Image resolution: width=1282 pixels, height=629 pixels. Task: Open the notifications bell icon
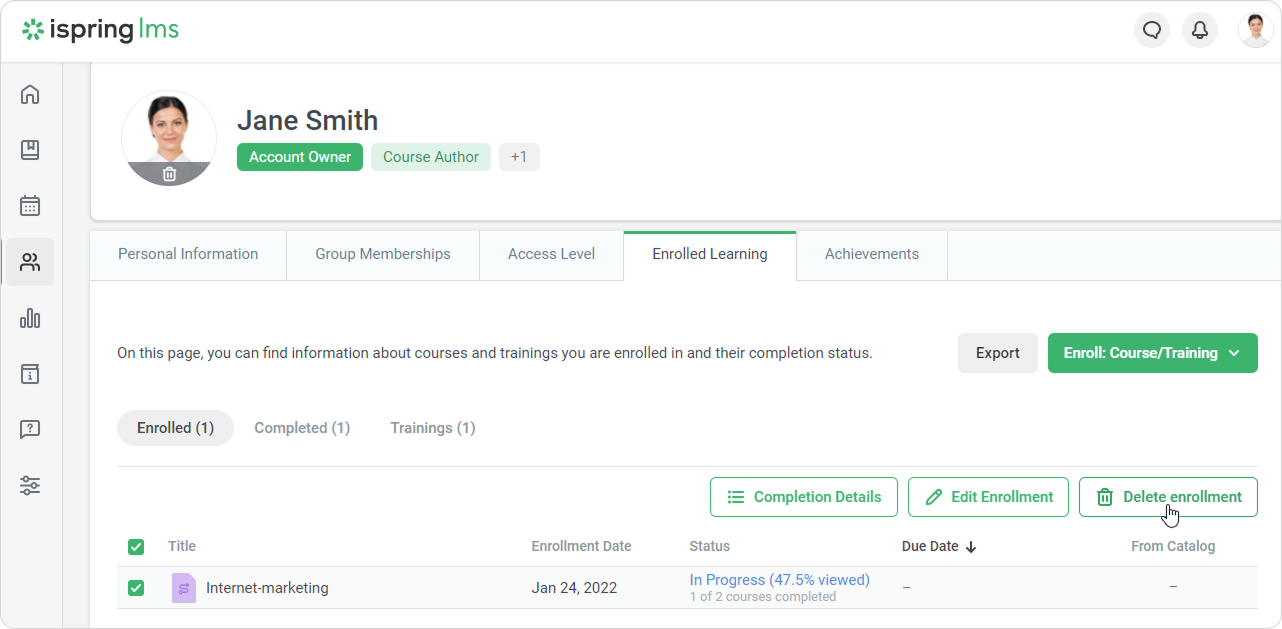(x=1200, y=30)
